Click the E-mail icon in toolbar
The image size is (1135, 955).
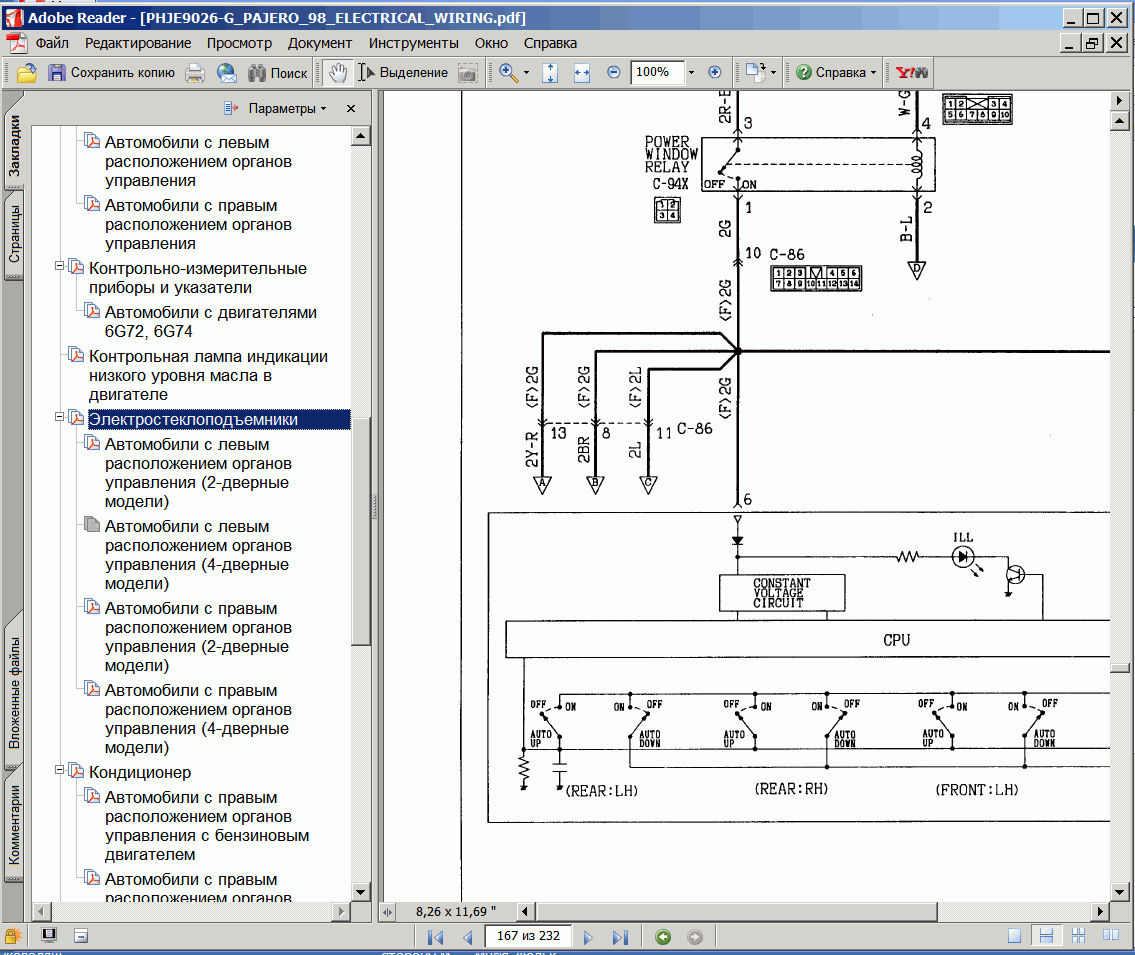coord(227,73)
